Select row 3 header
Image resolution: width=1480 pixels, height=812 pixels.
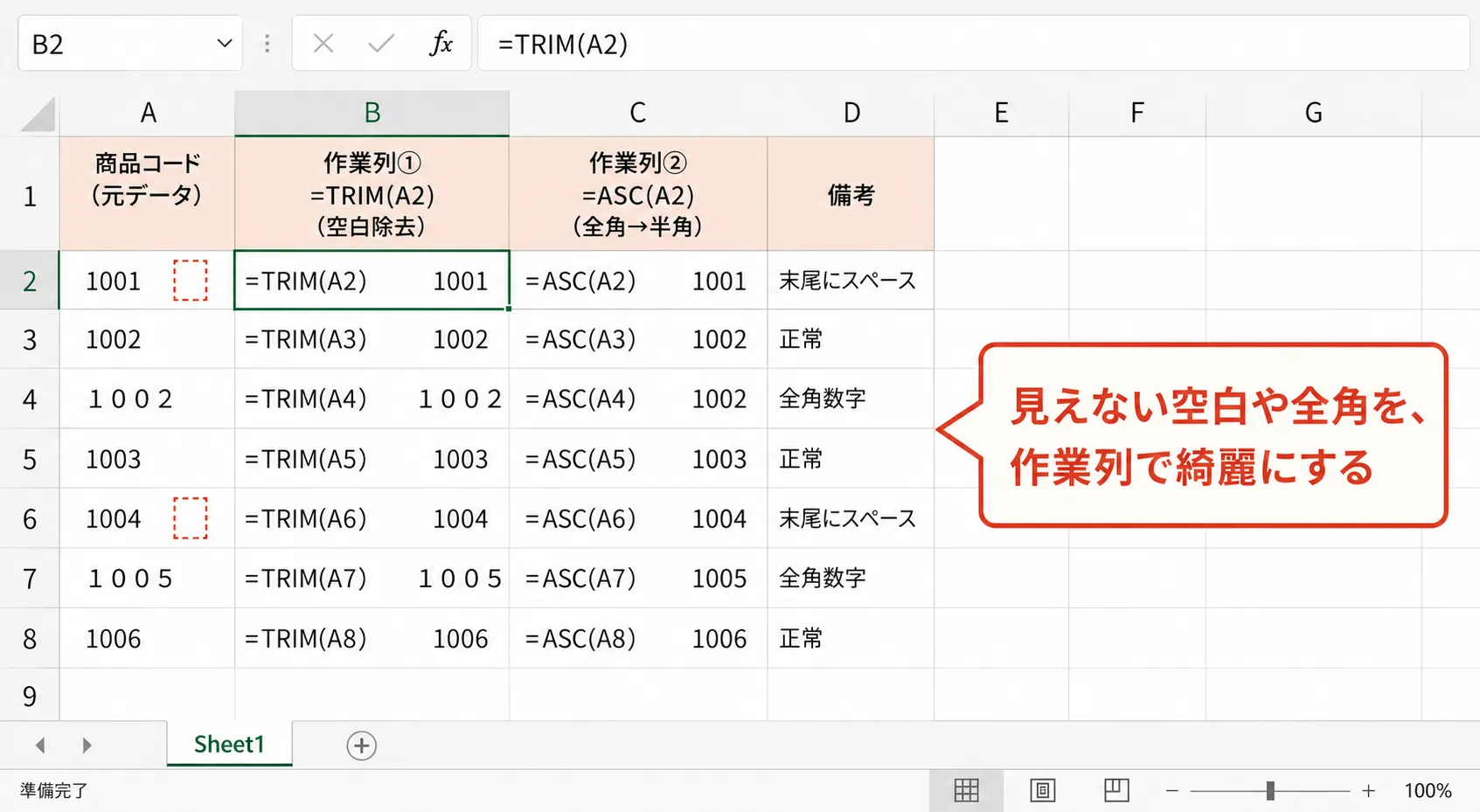[x=30, y=339]
